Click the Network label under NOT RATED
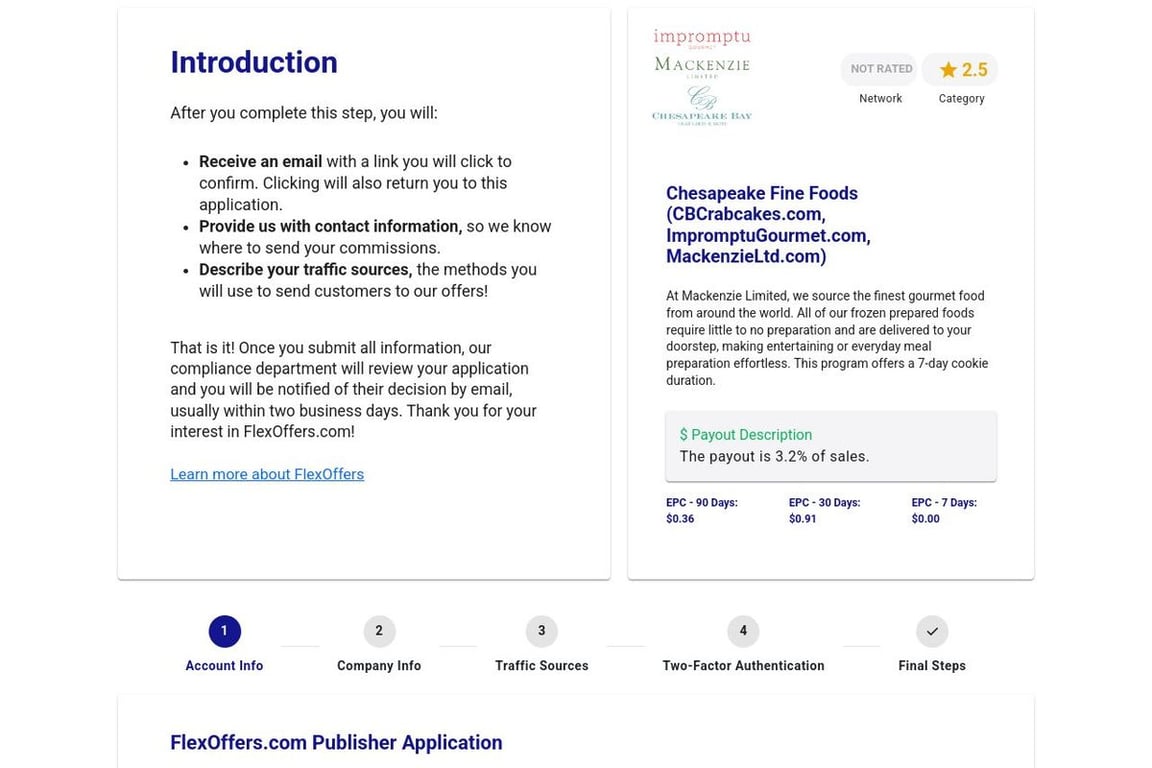The image size is (1152, 768). point(880,98)
